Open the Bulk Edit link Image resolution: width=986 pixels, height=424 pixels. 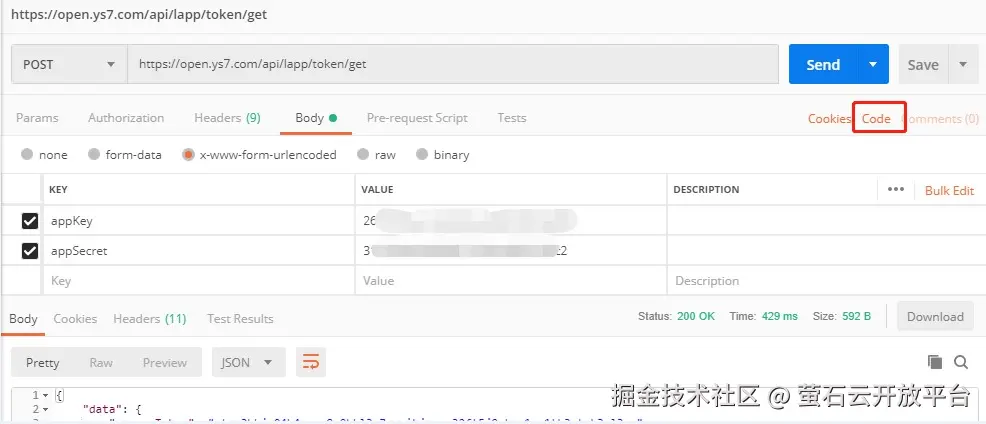[949, 191]
